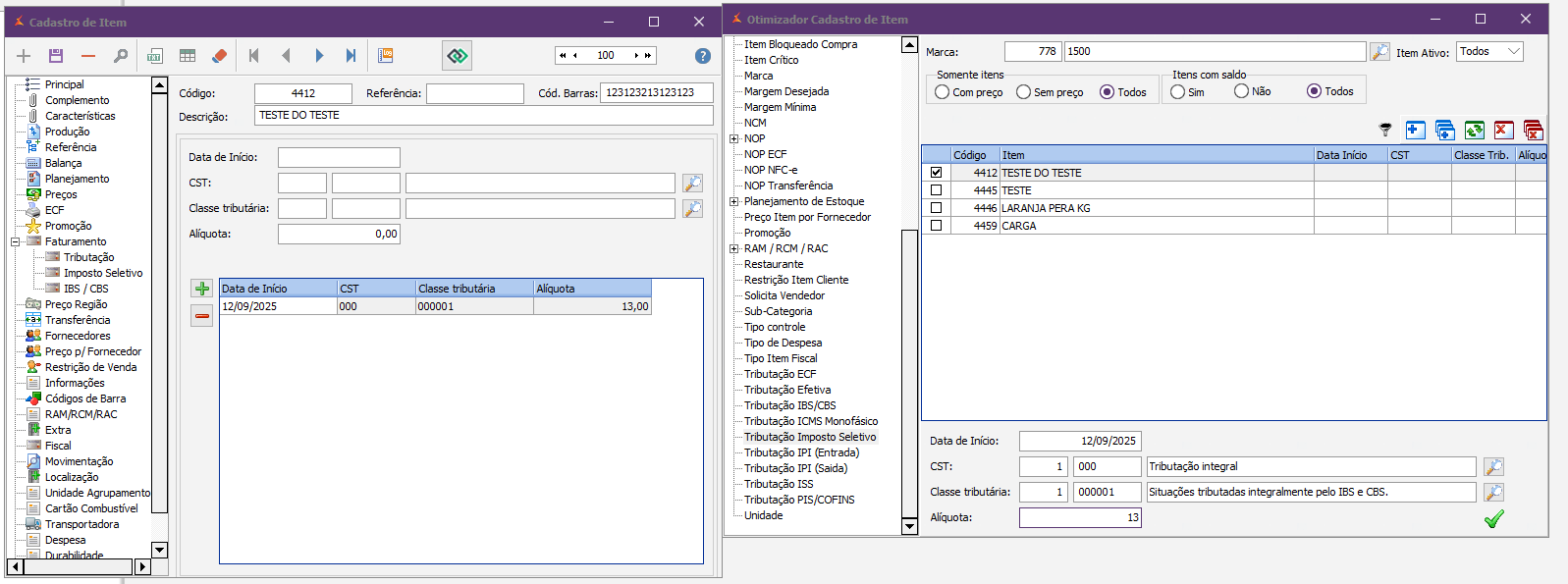Open Classe tributária lookup in Otimizador window
Image resolution: width=1568 pixels, height=584 pixels.
(1493, 493)
